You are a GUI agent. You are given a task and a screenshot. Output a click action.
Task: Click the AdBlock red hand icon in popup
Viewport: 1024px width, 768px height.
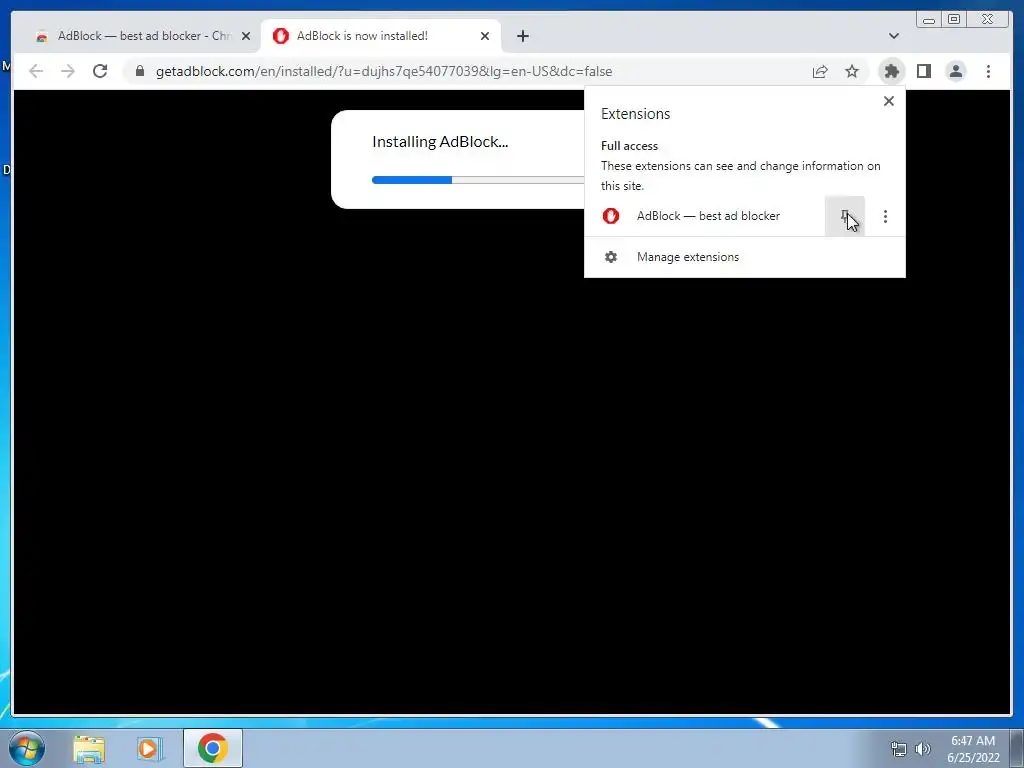[x=611, y=216]
